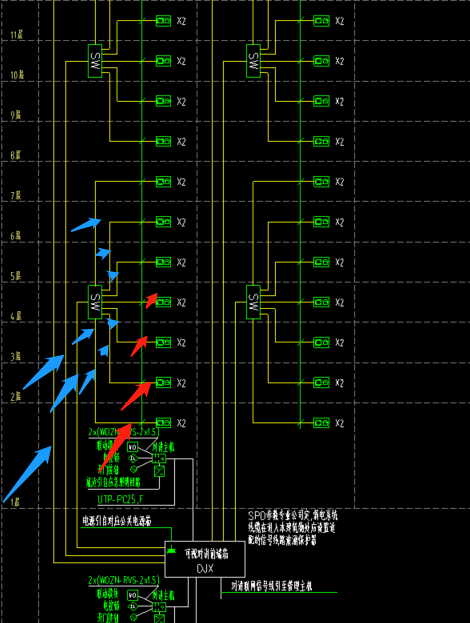Screen dimensions: 470x623
Task: Select the 3层 indoor unit in right riser
Action: [321, 342]
